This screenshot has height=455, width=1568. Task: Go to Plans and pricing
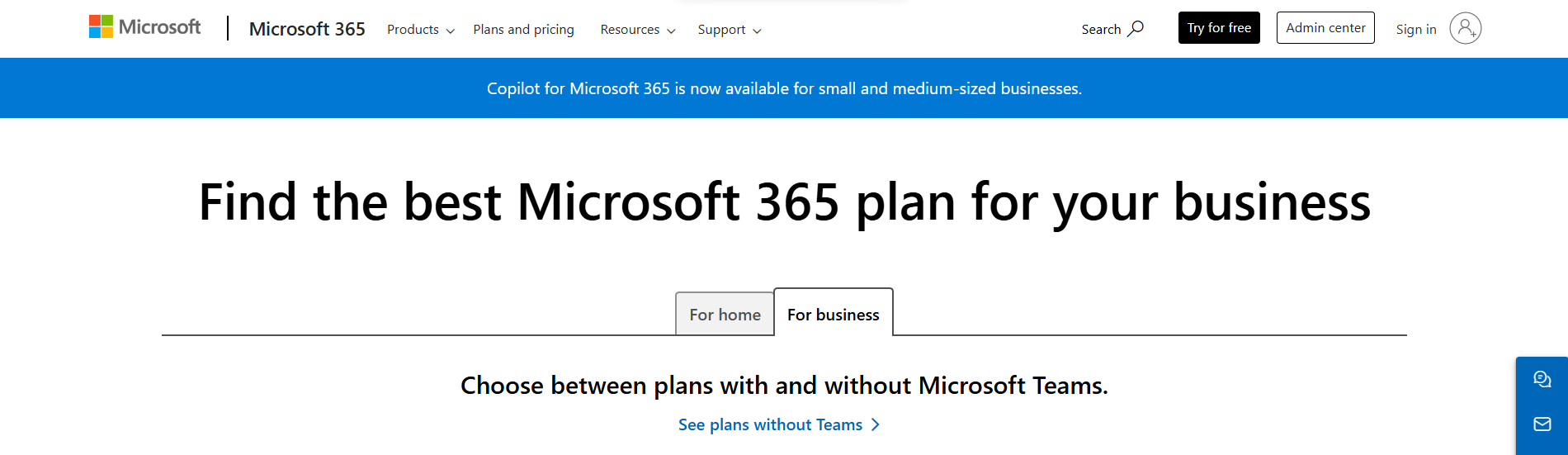[x=523, y=30]
